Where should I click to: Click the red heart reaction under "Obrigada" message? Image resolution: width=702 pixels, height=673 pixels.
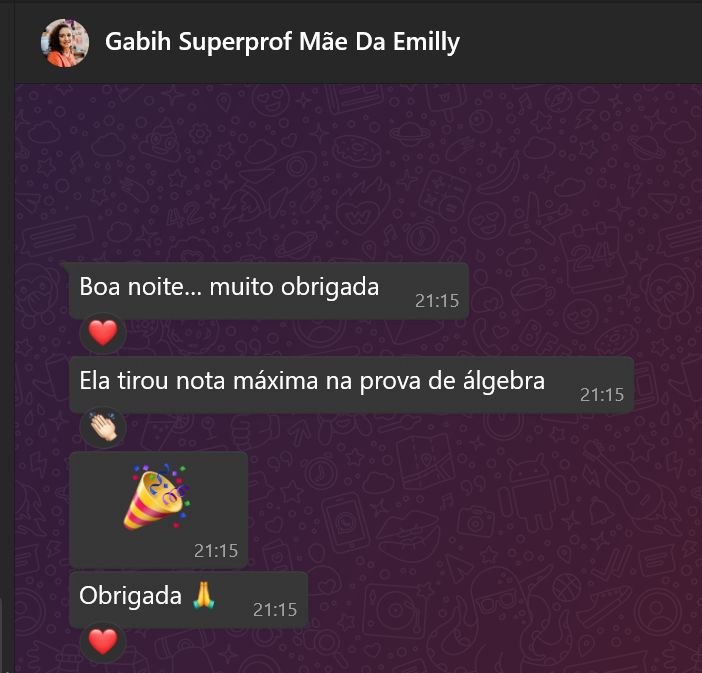(103, 642)
